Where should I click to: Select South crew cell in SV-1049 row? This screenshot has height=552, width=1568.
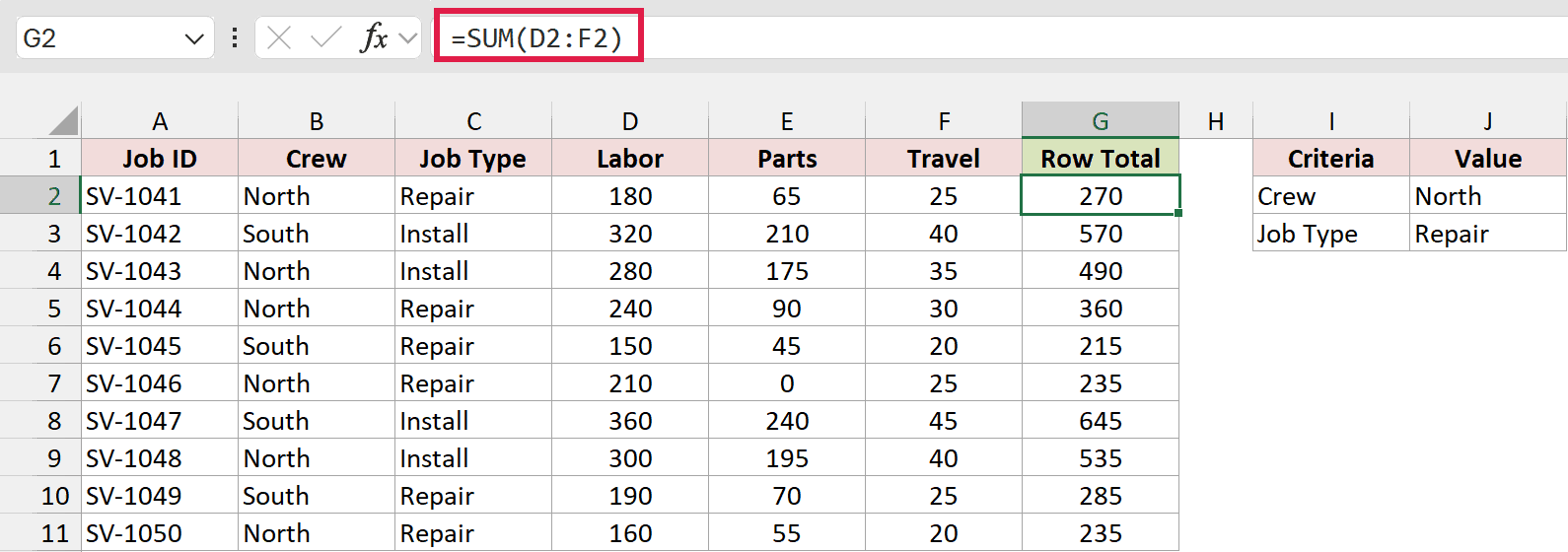click(317, 495)
